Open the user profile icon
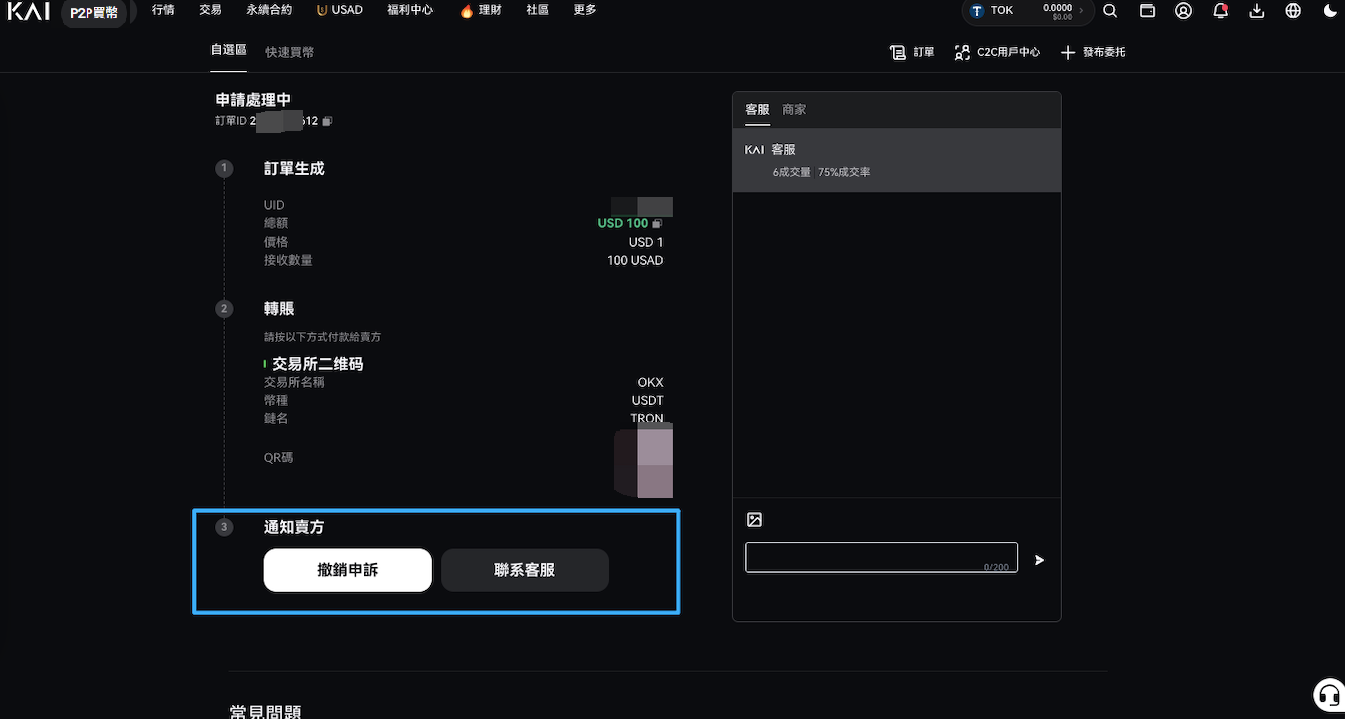This screenshot has width=1345, height=719. 1184,11
